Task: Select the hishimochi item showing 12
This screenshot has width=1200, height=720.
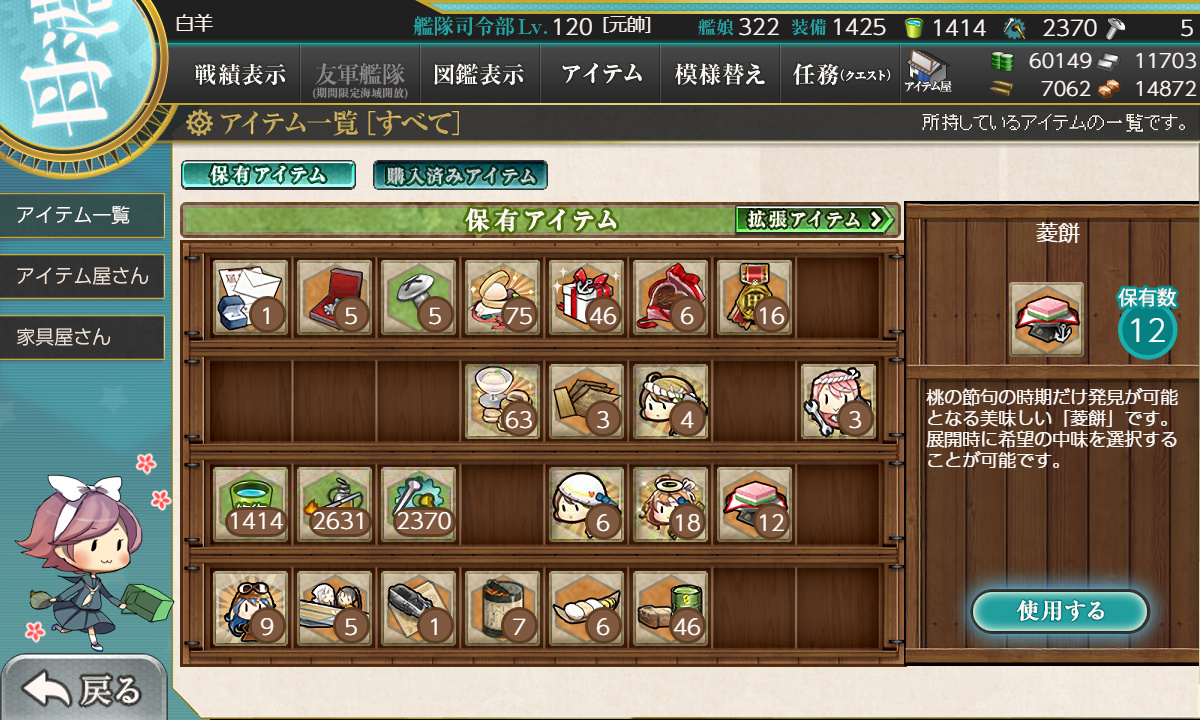Action: pyautogui.click(x=754, y=503)
